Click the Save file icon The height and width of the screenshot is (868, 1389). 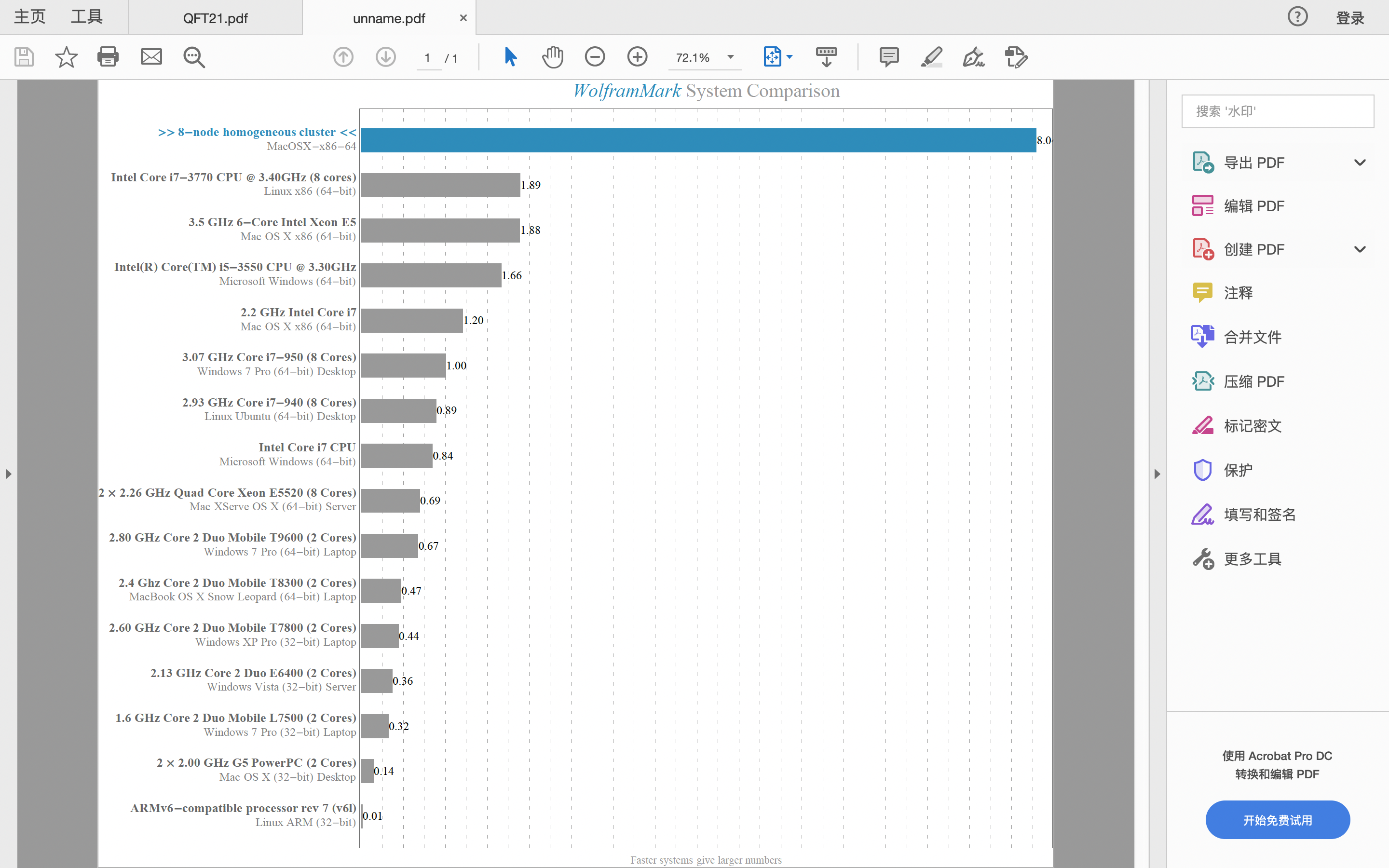(x=24, y=57)
